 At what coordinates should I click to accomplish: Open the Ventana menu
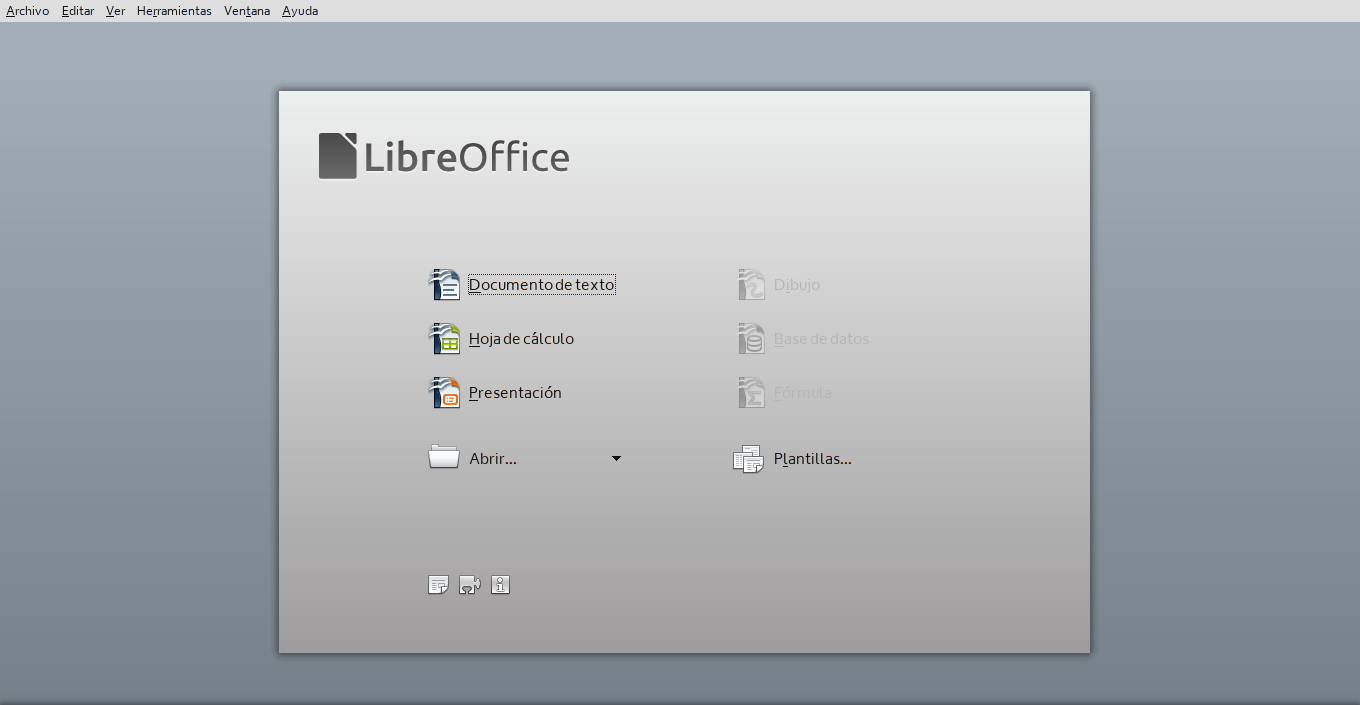(247, 11)
